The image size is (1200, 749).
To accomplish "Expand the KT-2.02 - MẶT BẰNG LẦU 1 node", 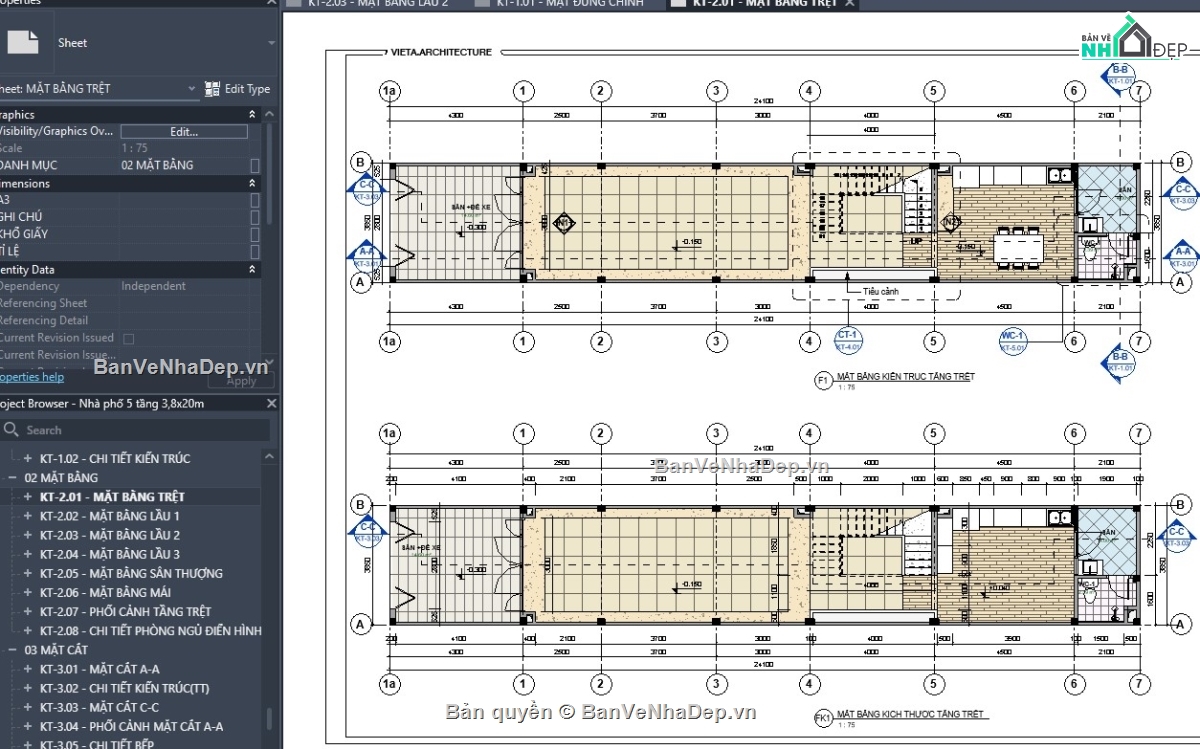I will 28,516.
